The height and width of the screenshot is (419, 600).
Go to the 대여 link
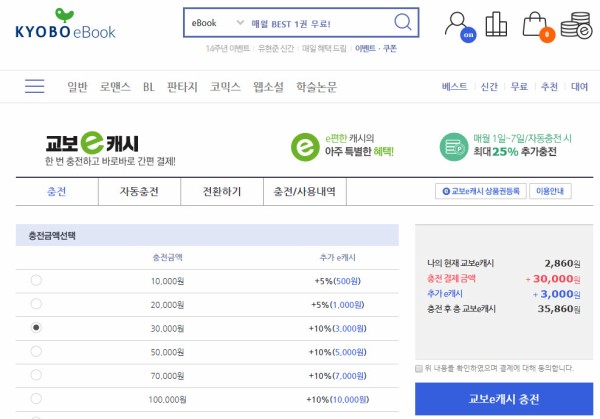click(579, 86)
